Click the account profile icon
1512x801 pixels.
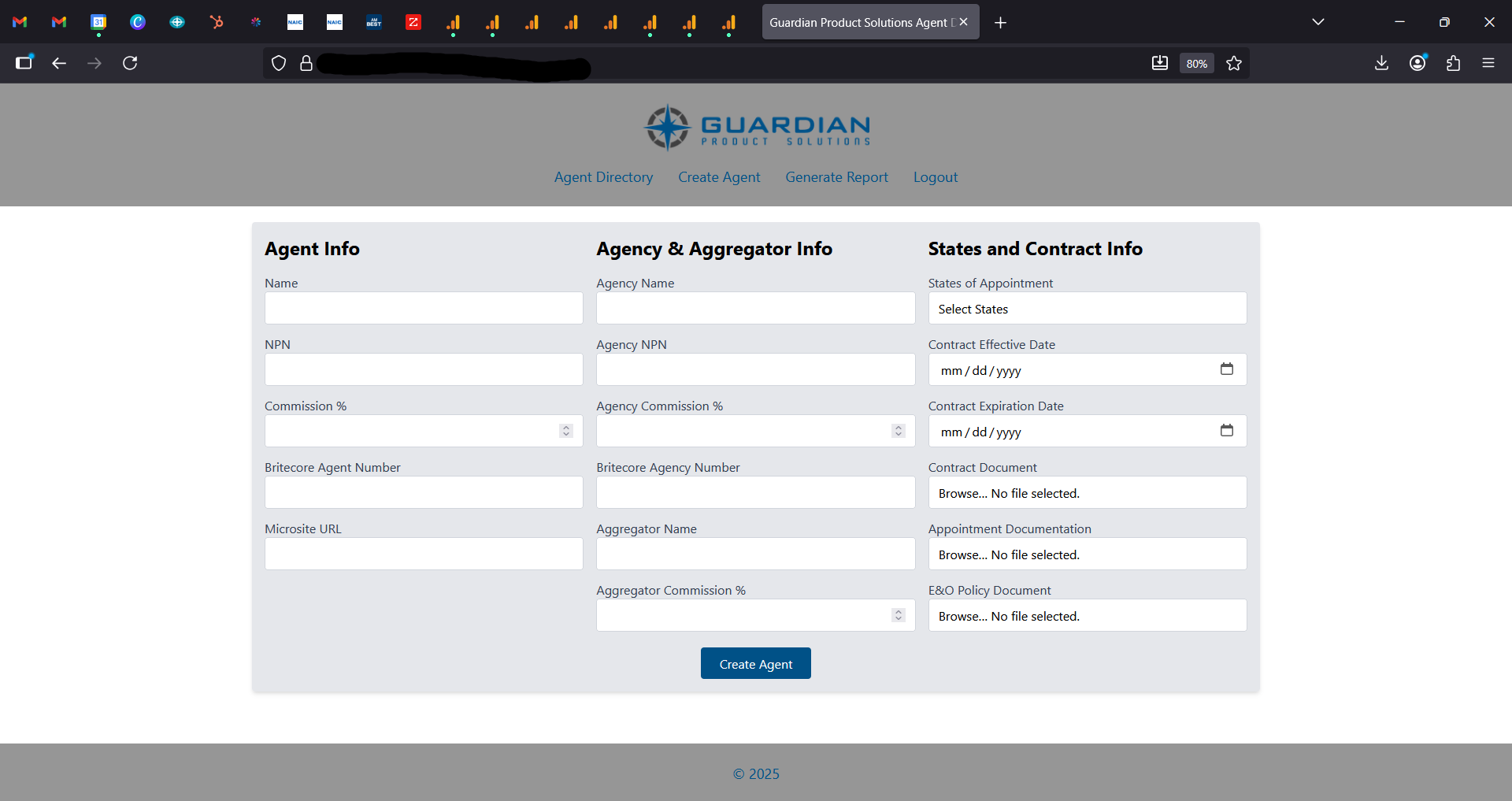[x=1417, y=63]
